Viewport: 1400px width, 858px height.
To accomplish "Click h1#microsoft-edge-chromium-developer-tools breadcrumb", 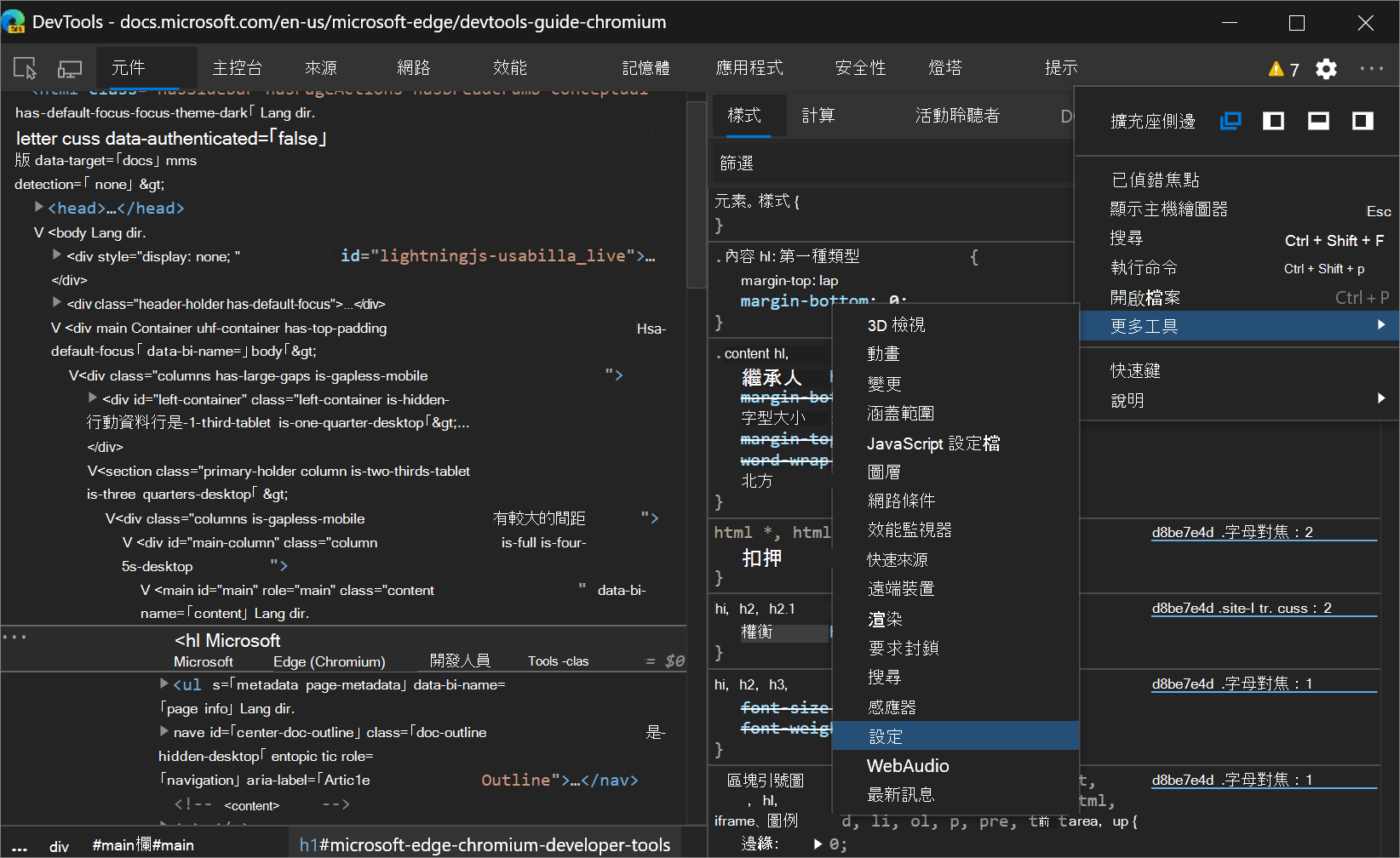I will 485,845.
